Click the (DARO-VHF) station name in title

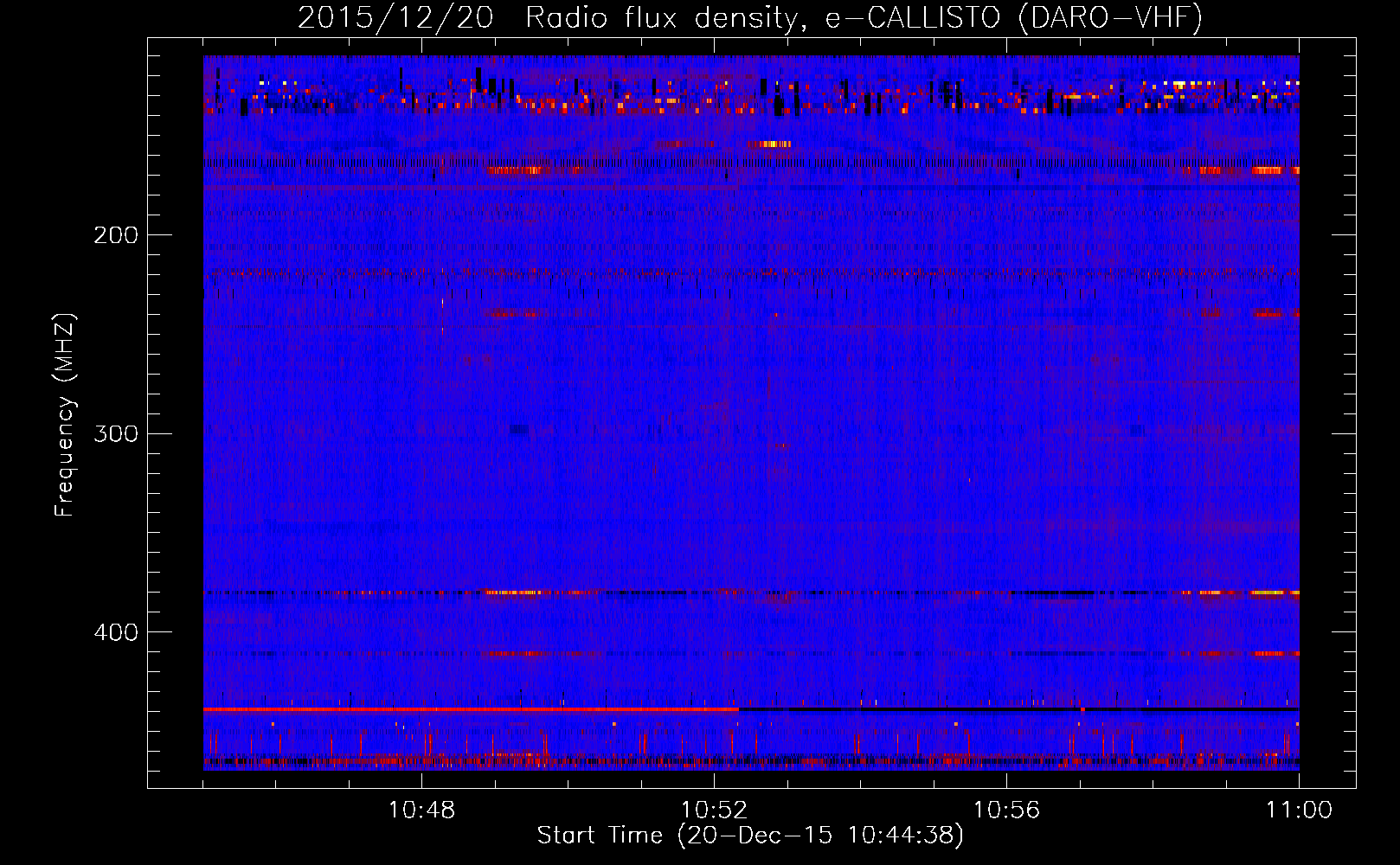click(1110, 18)
